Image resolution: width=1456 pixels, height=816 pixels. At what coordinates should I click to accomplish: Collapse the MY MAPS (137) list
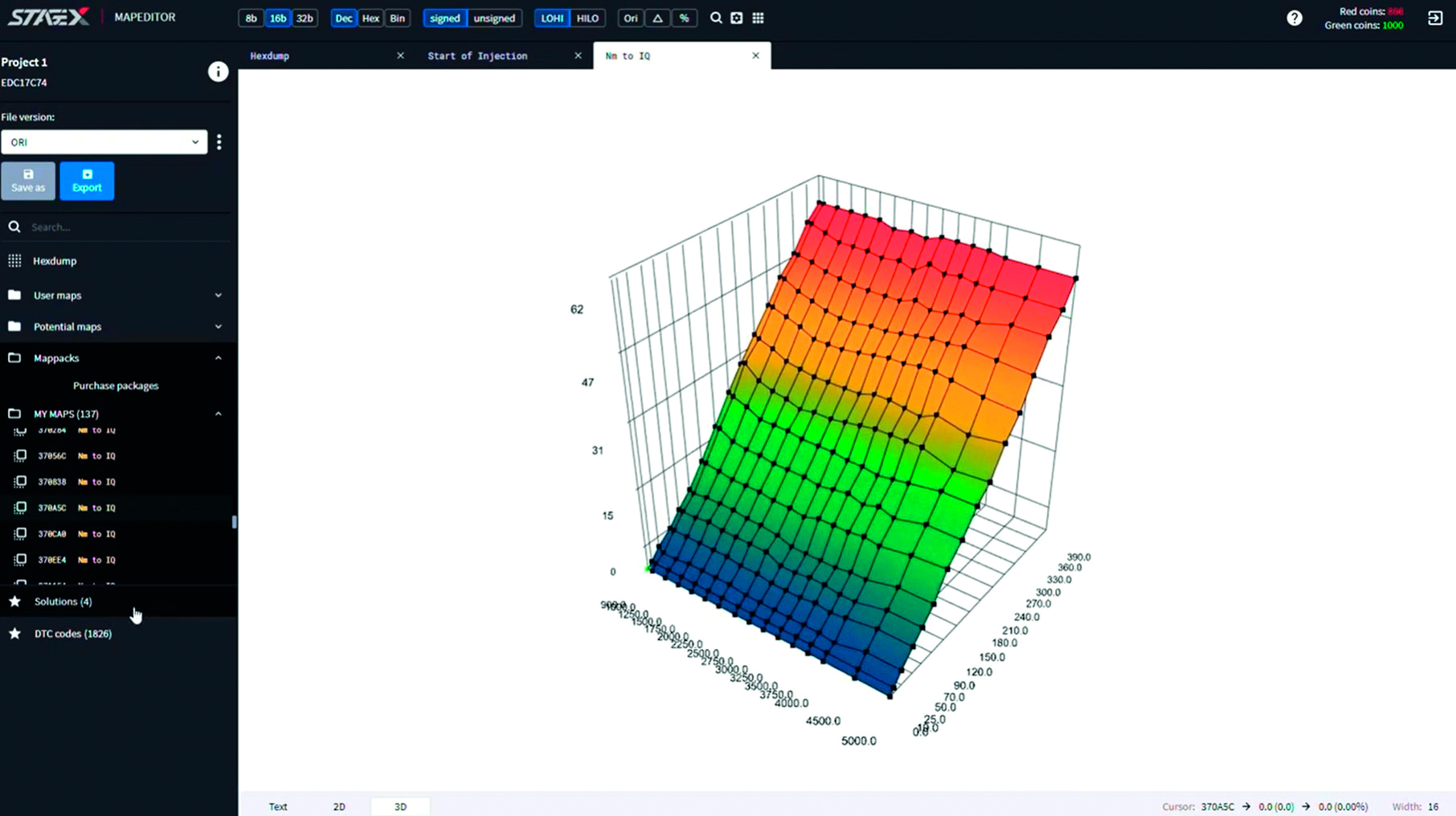click(x=218, y=414)
